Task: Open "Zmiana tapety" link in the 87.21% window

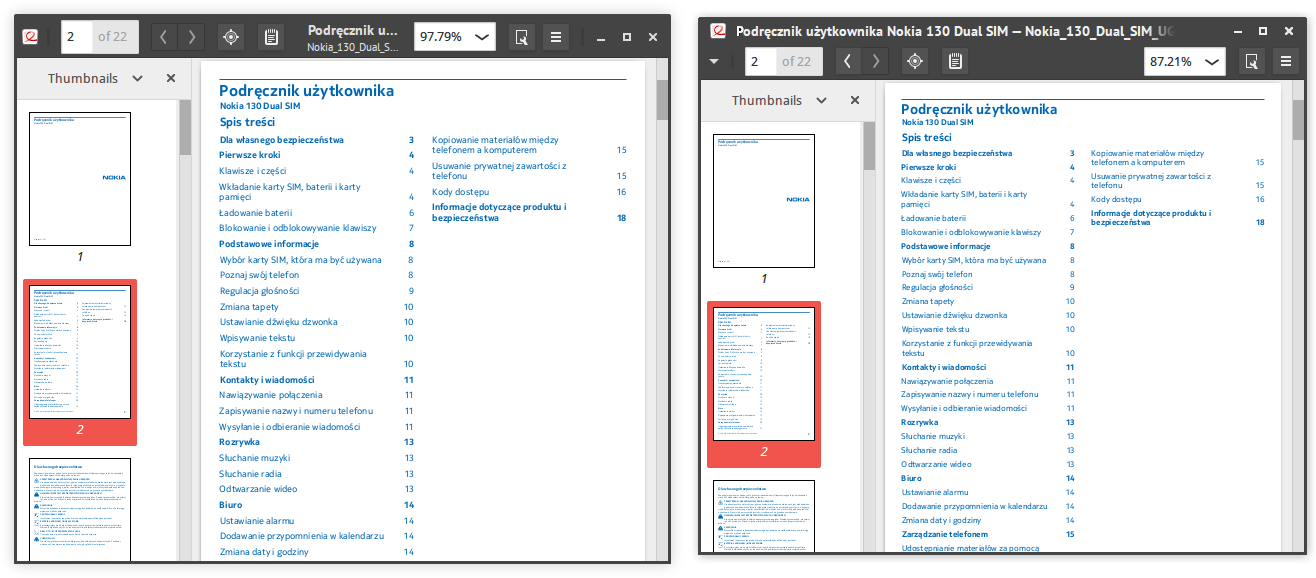Action: [926, 301]
